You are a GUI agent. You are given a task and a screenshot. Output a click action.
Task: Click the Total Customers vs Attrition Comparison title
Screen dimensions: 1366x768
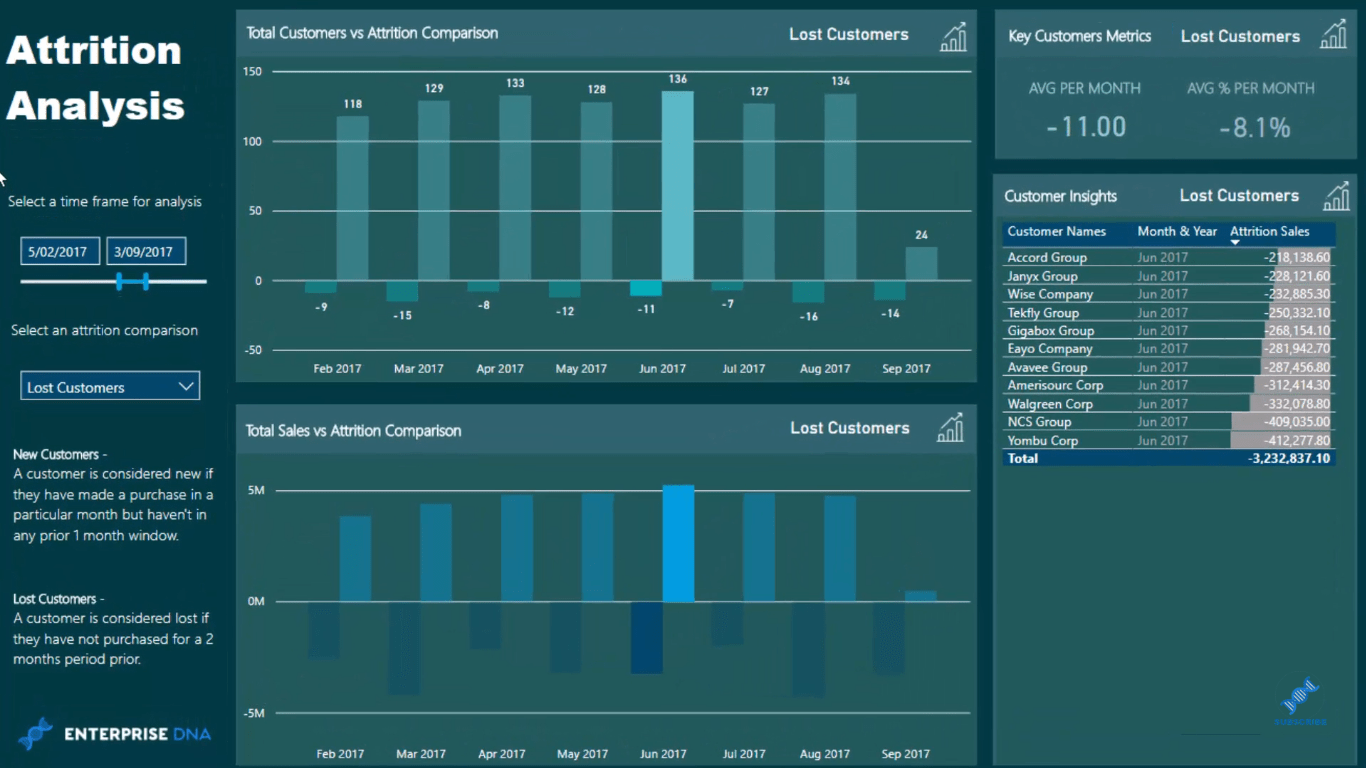pos(372,33)
